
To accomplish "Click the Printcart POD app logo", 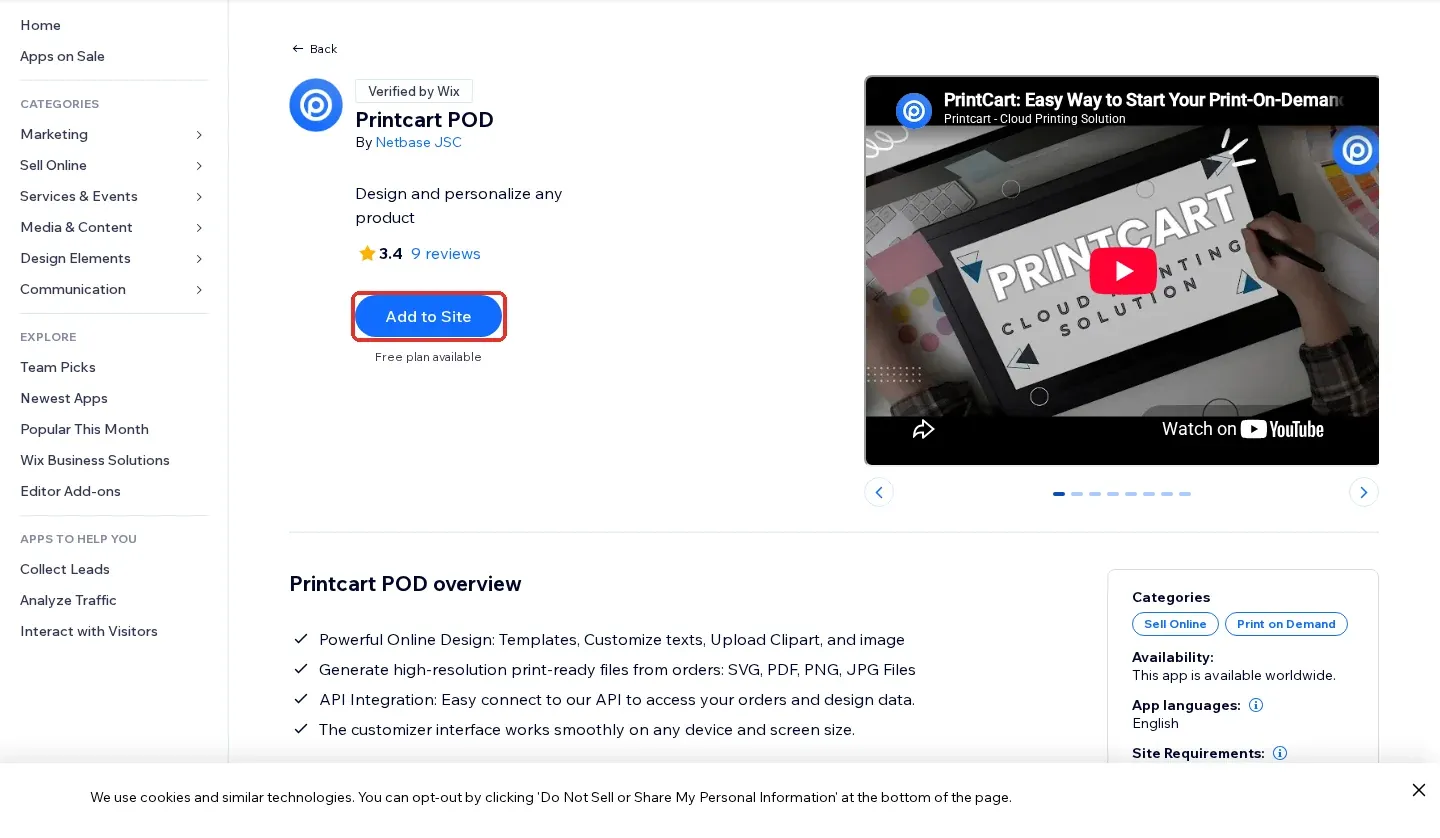I will (316, 105).
